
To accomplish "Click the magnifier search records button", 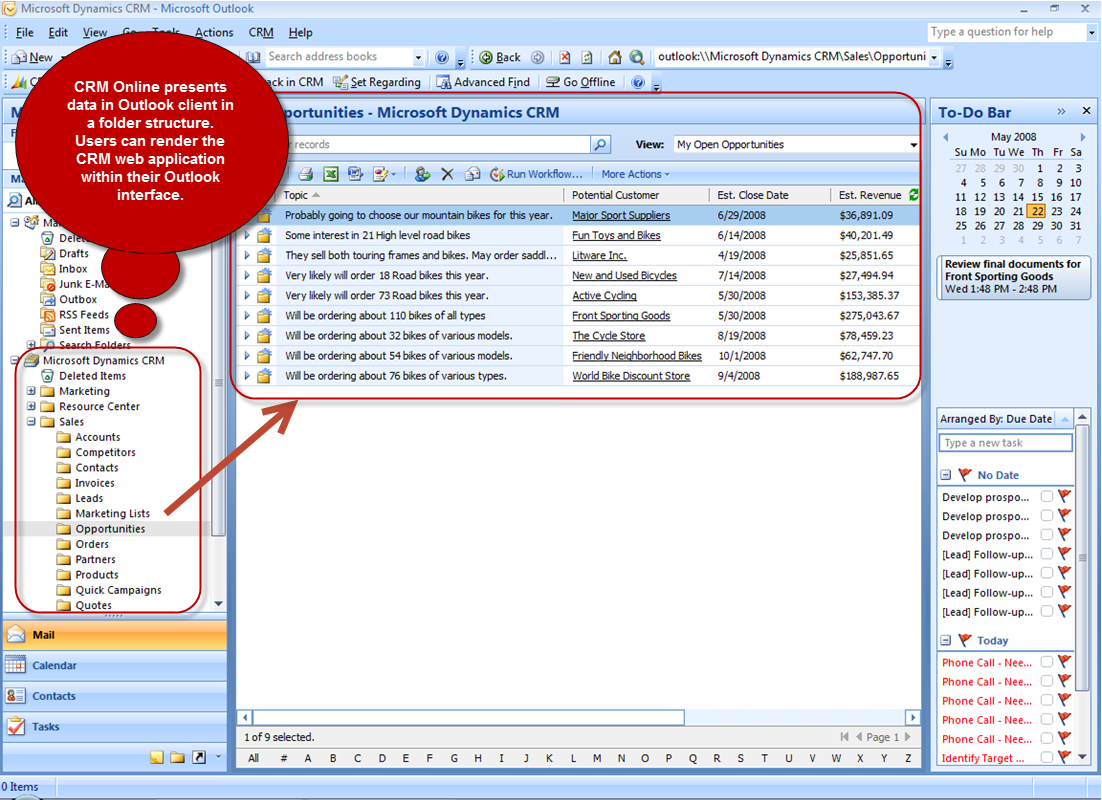I will pos(600,145).
